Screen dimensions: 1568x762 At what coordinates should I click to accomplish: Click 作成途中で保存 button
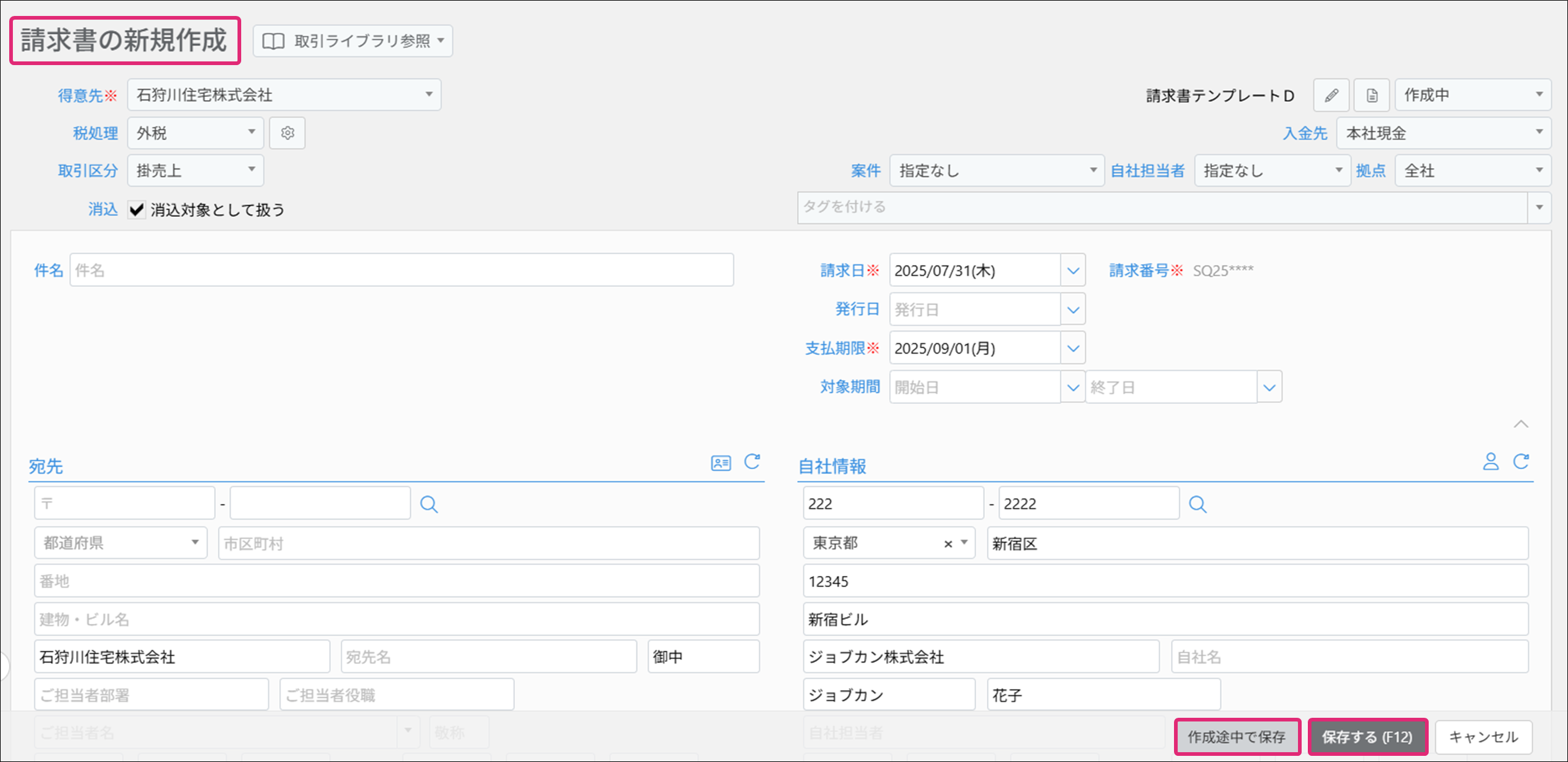pos(1237,737)
